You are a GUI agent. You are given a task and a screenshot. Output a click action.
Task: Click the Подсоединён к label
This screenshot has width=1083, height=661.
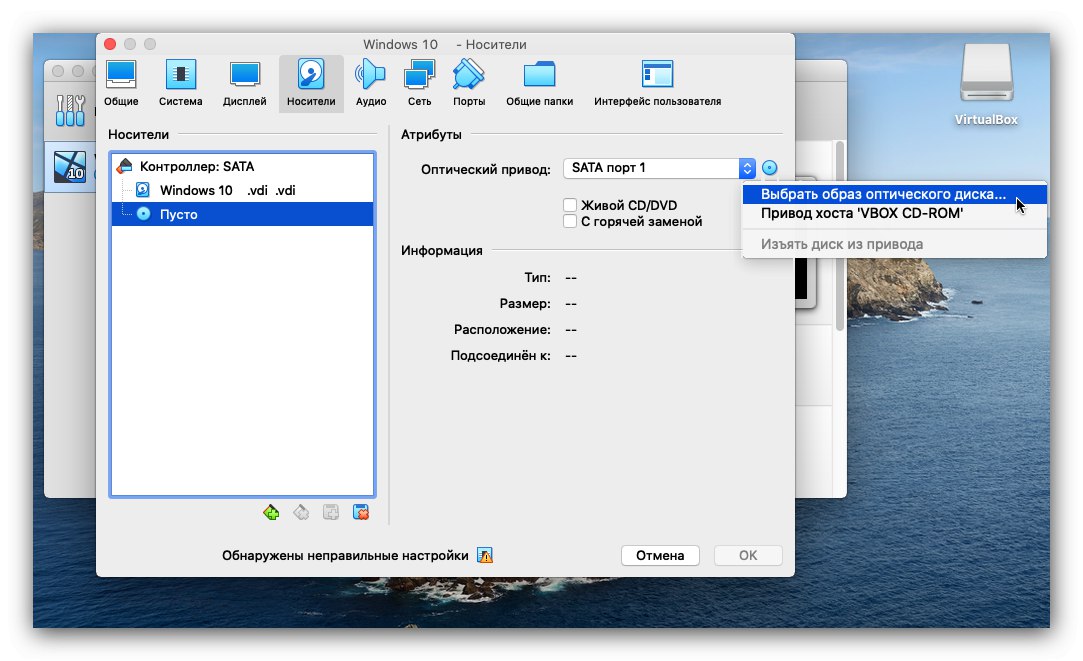point(501,356)
